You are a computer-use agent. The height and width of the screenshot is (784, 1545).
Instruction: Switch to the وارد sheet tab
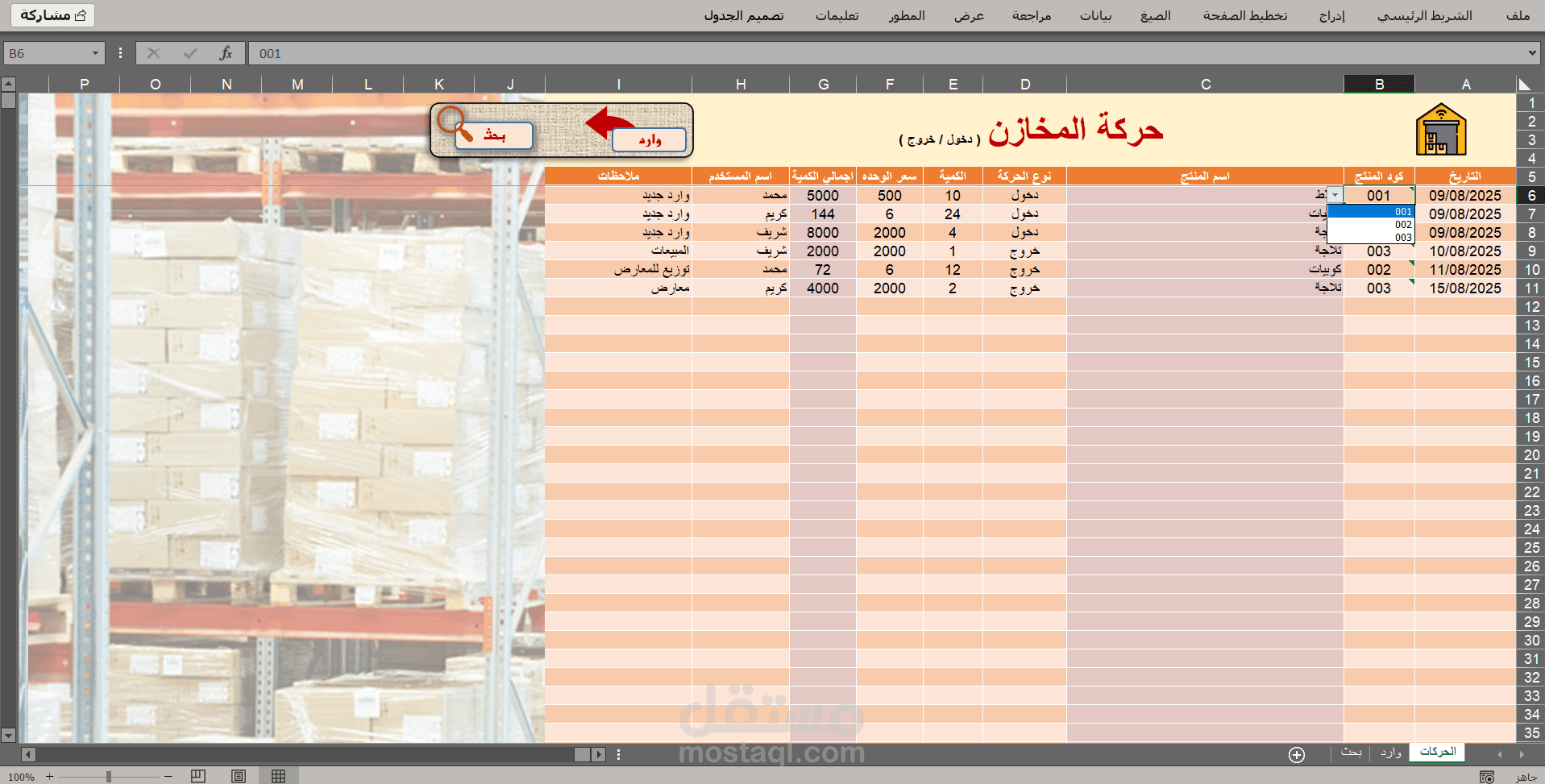point(1391,752)
